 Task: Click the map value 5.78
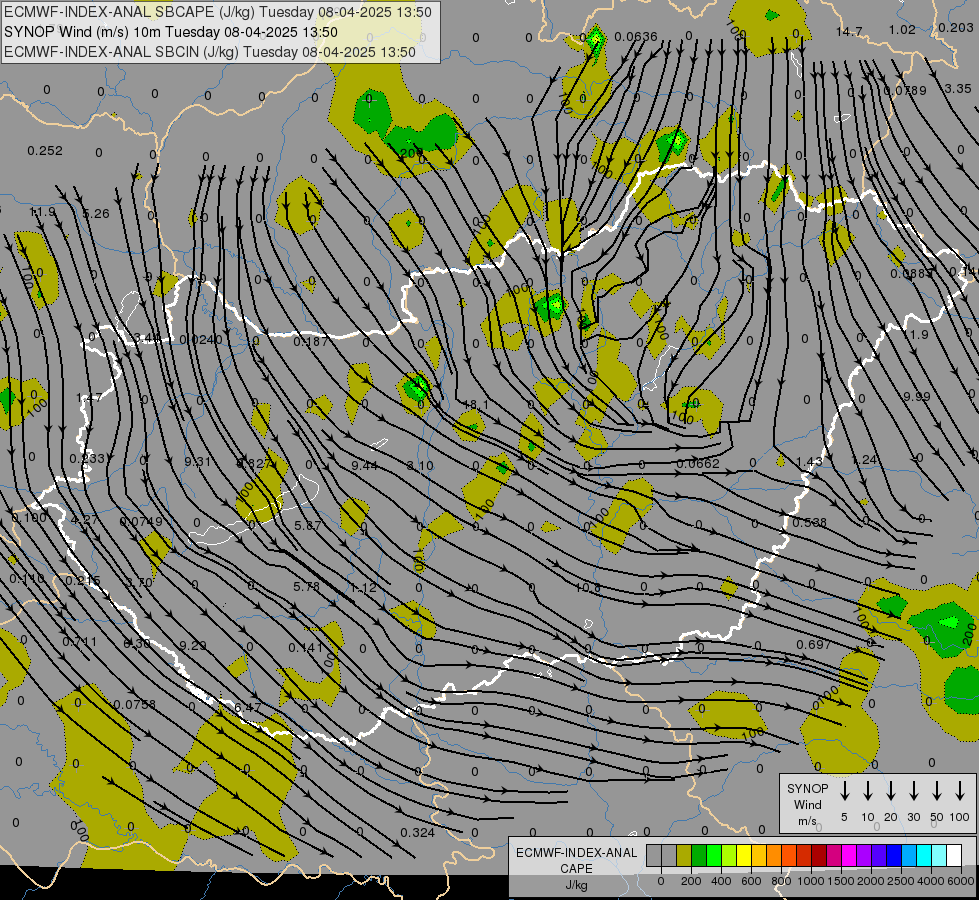point(306,587)
